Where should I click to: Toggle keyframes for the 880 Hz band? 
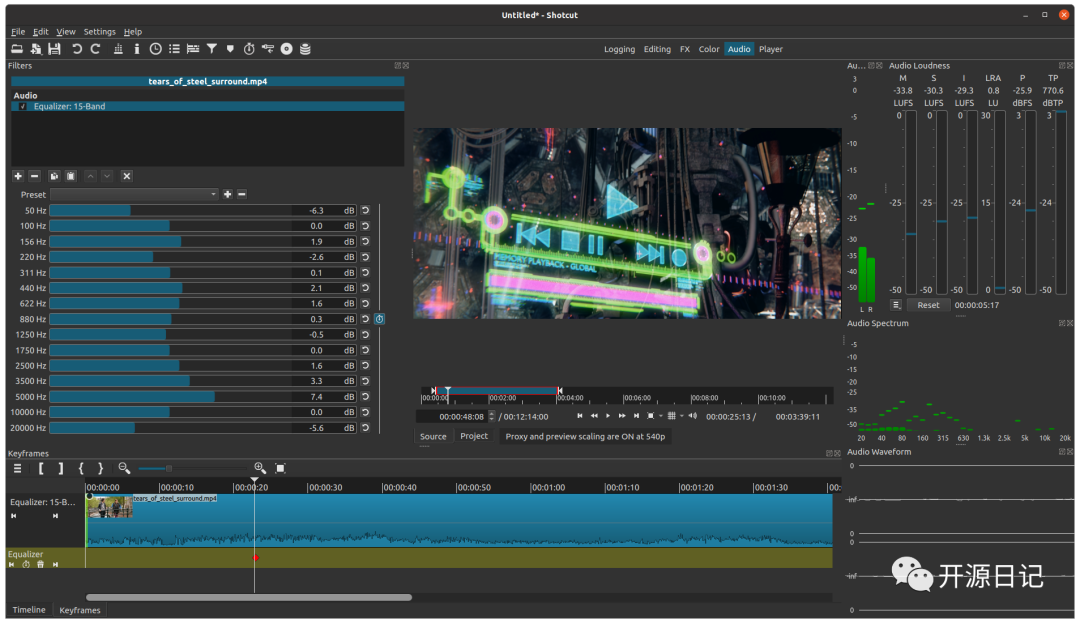[x=380, y=319]
